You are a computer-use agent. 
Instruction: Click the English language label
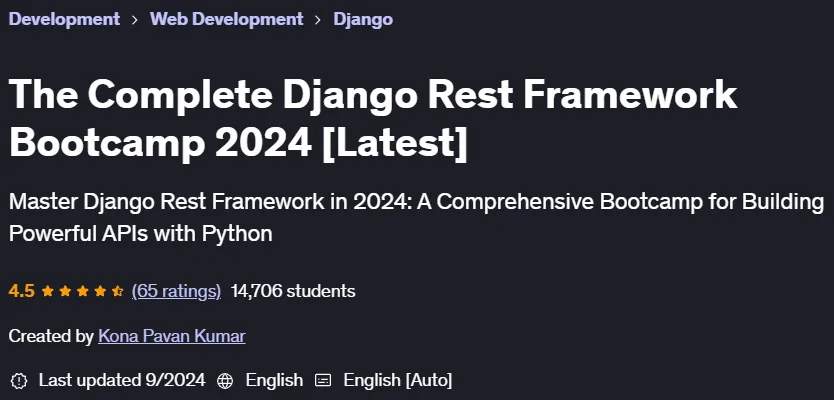274,380
